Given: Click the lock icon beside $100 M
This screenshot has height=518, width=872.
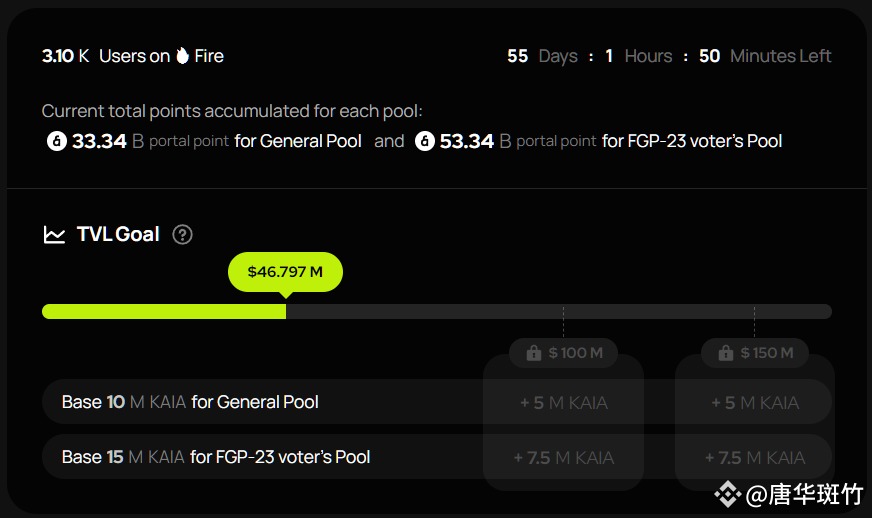Looking at the screenshot, I should [534, 353].
